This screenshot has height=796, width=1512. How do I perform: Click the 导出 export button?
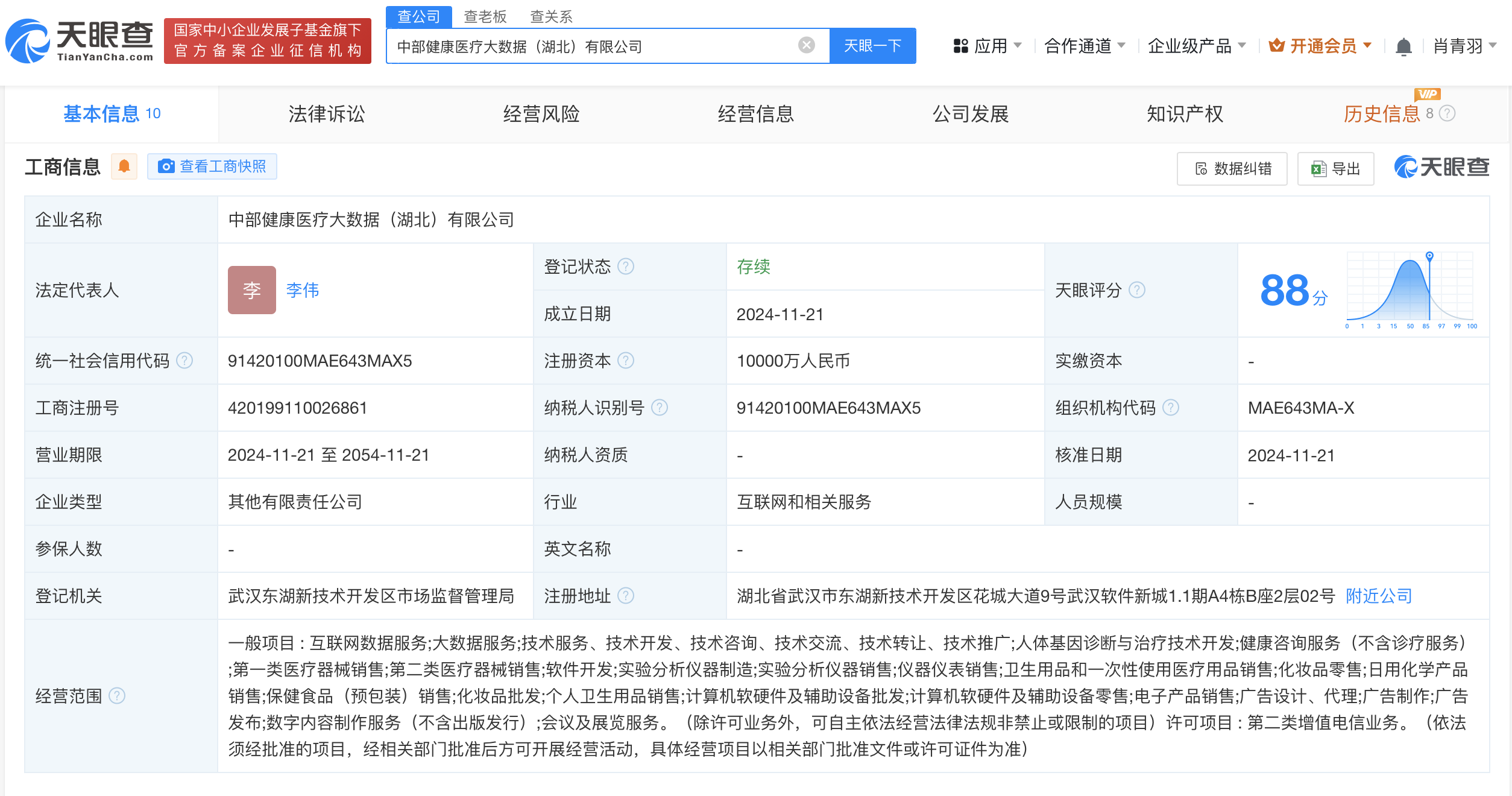[x=1335, y=169]
